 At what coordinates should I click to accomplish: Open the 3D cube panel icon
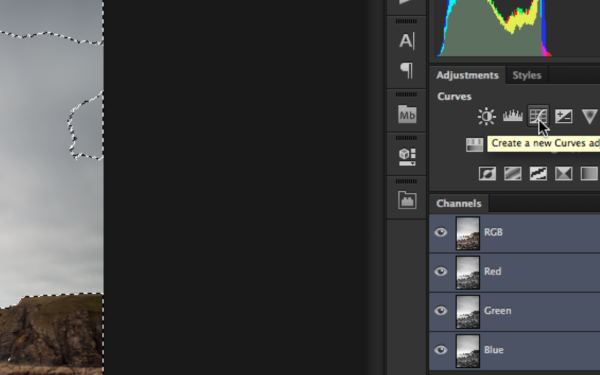pos(407,157)
